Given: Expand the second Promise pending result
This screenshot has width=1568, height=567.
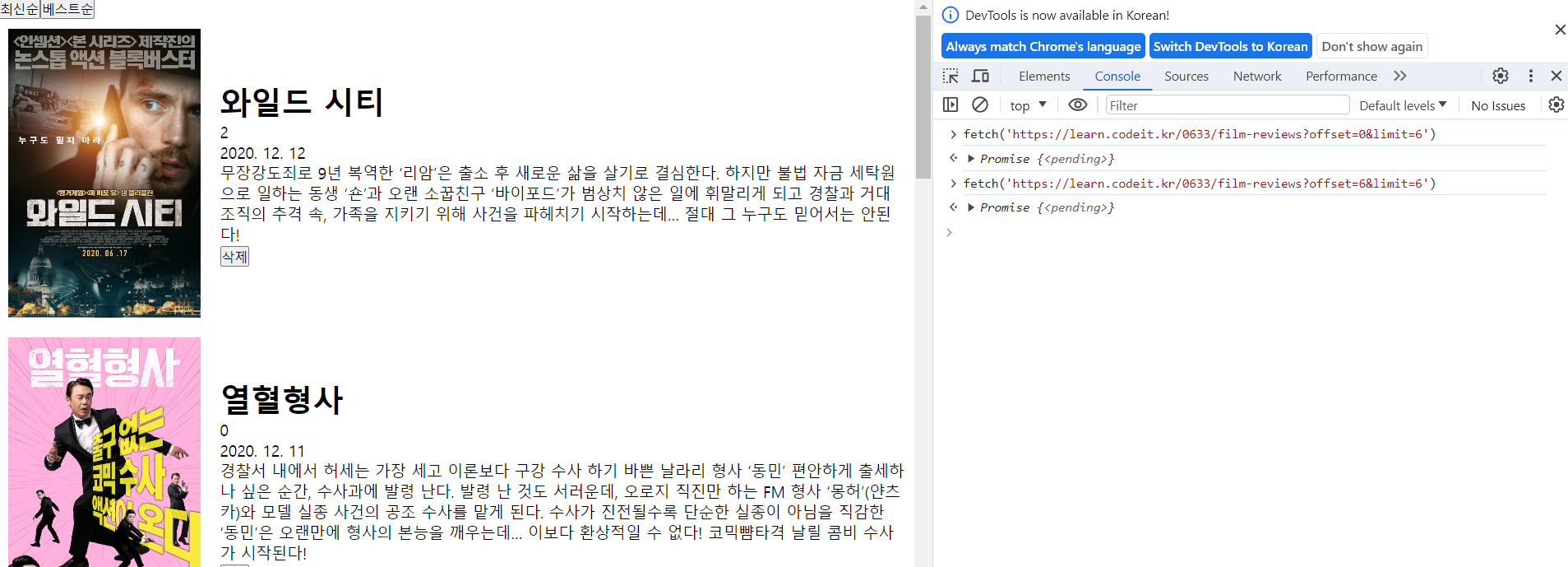Looking at the screenshot, I should 971,207.
